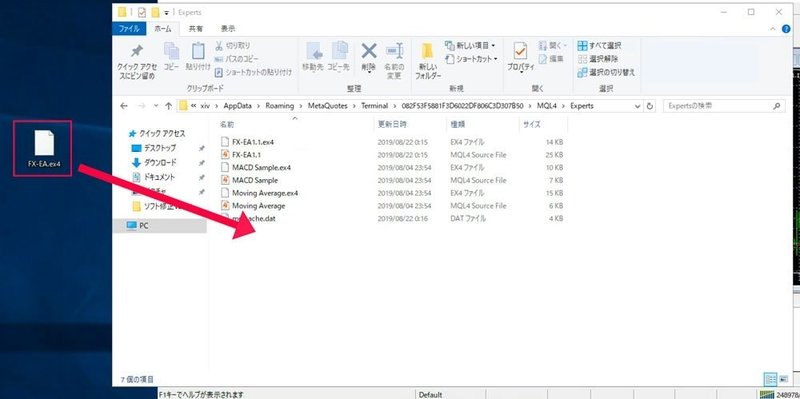This screenshot has height=399, width=800.
Task: Click the New folder (新しいフォルダー) icon
Action: [x=428, y=52]
